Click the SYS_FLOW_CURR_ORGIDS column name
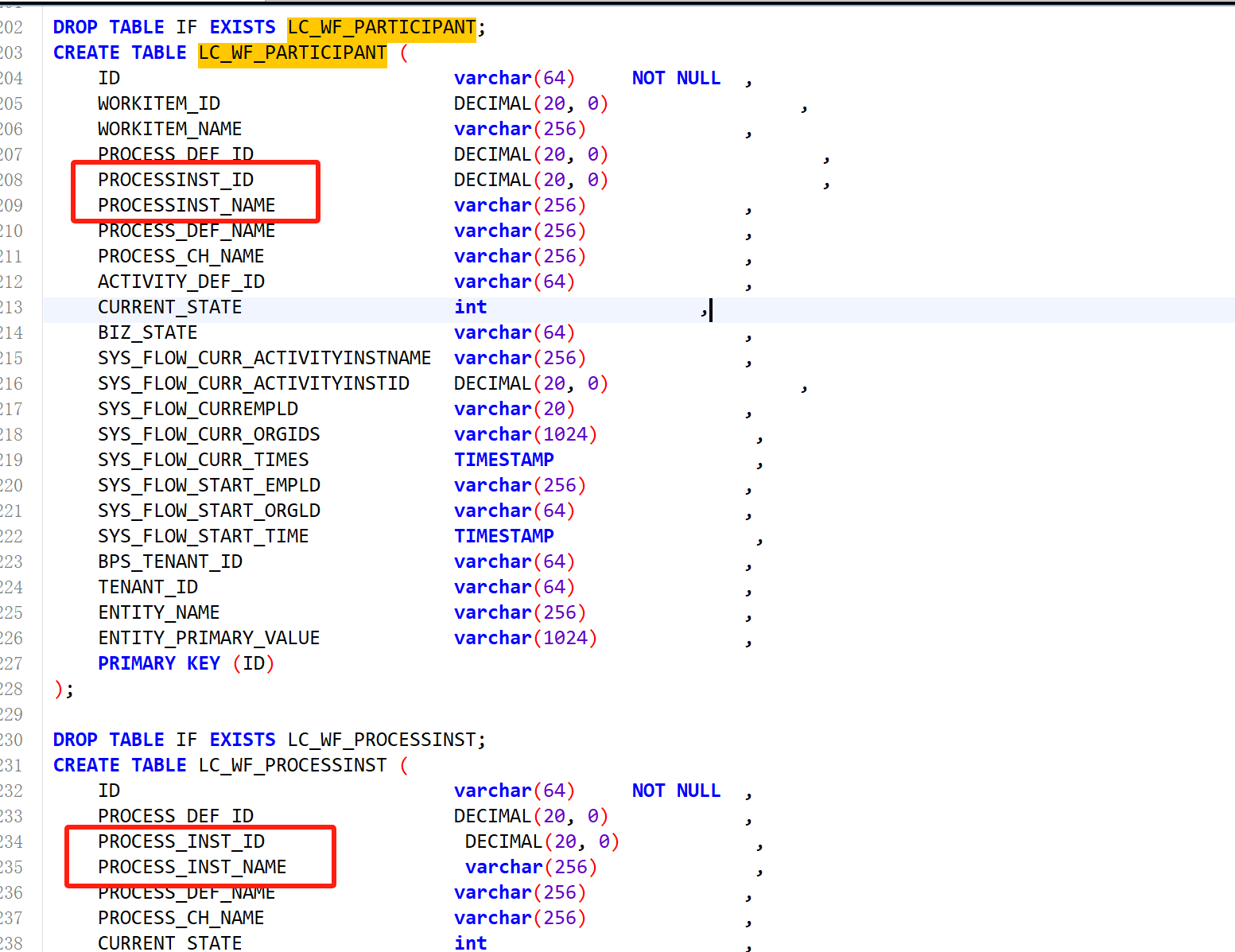The width and height of the screenshot is (1235, 952). click(208, 435)
